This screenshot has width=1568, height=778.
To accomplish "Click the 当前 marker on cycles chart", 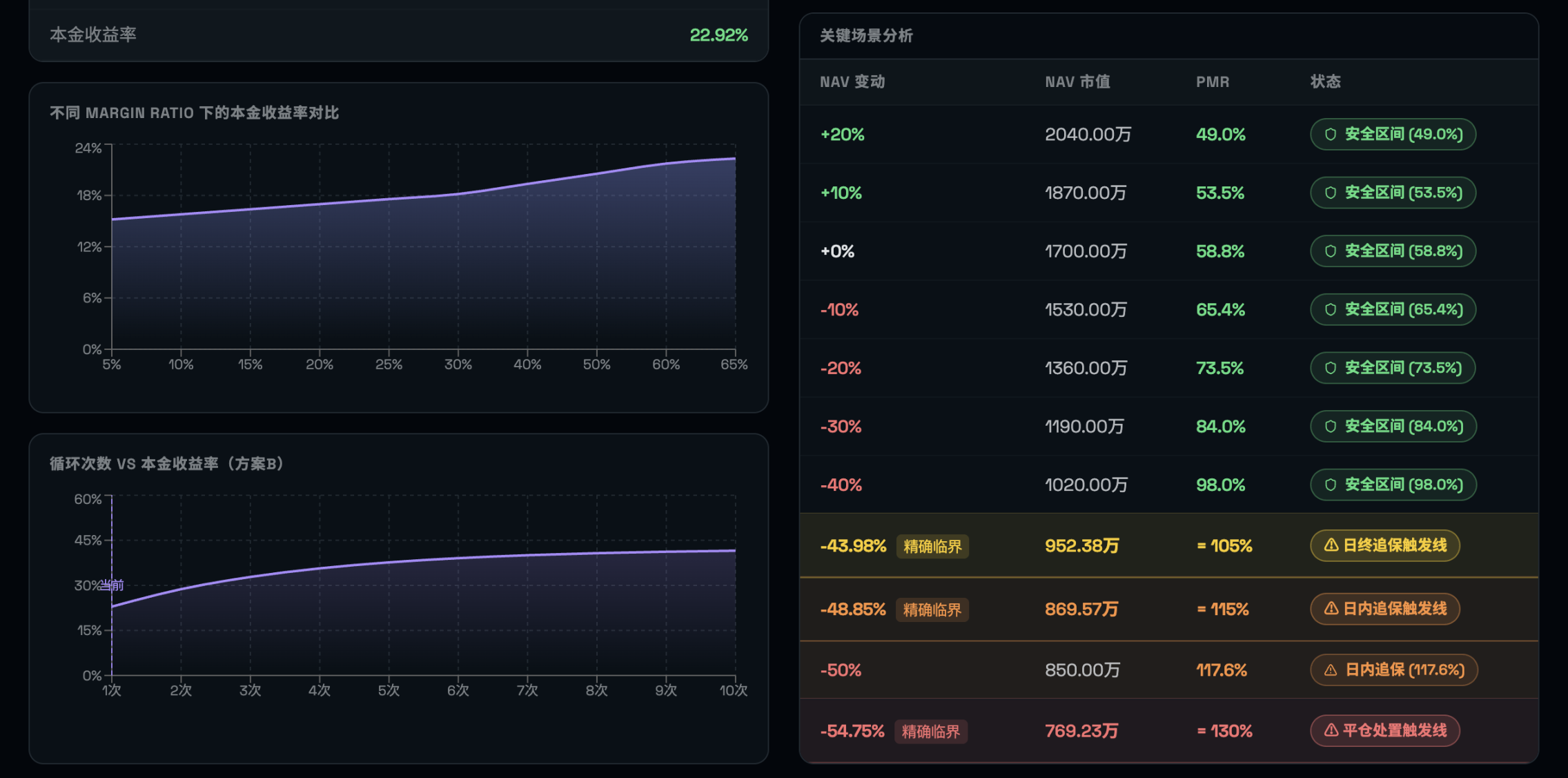I will (x=112, y=585).
